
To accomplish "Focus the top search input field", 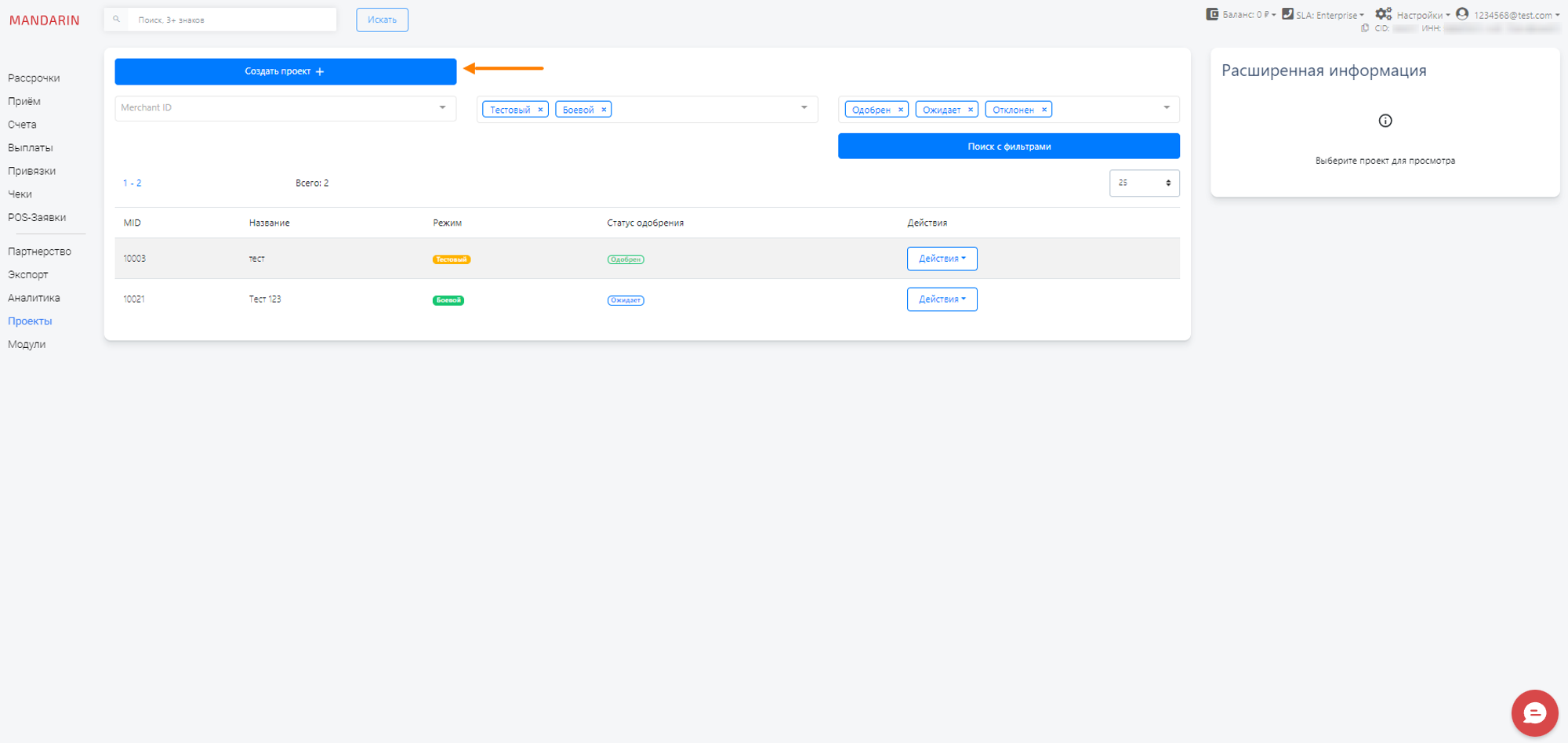I will click(232, 20).
